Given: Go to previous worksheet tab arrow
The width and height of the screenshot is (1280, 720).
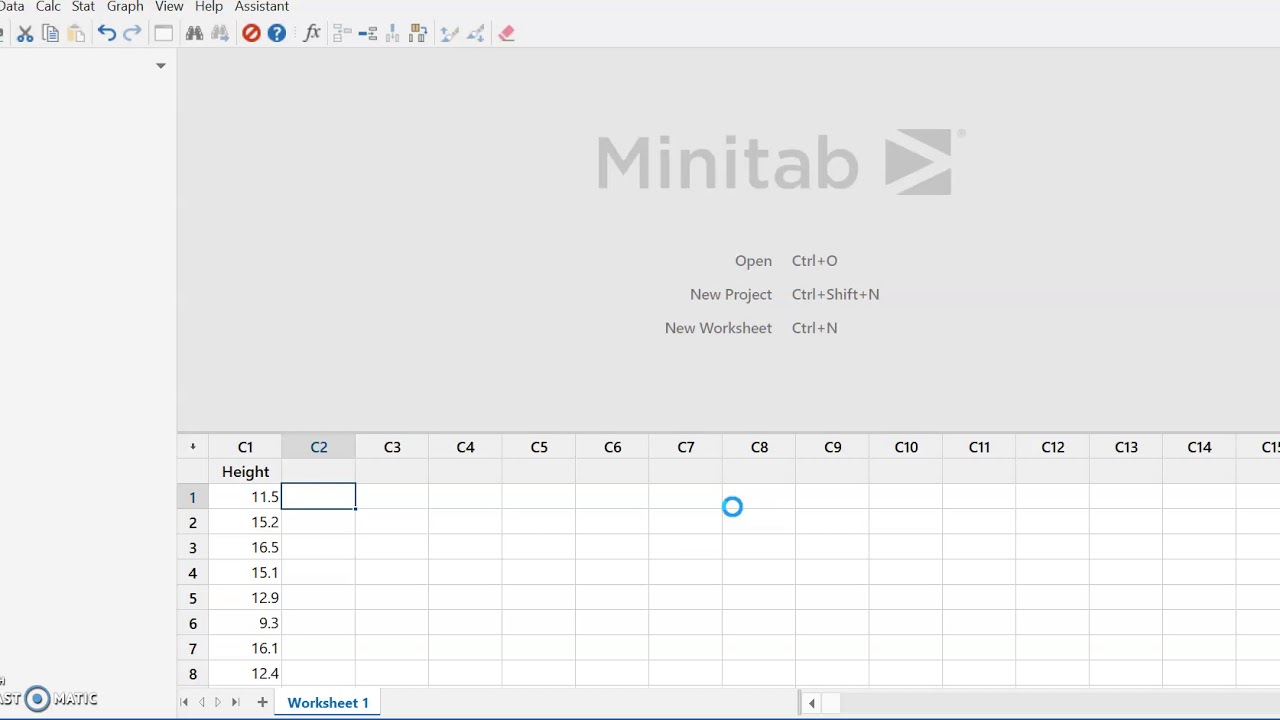Looking at the screenshot, I should click(201, 703).
